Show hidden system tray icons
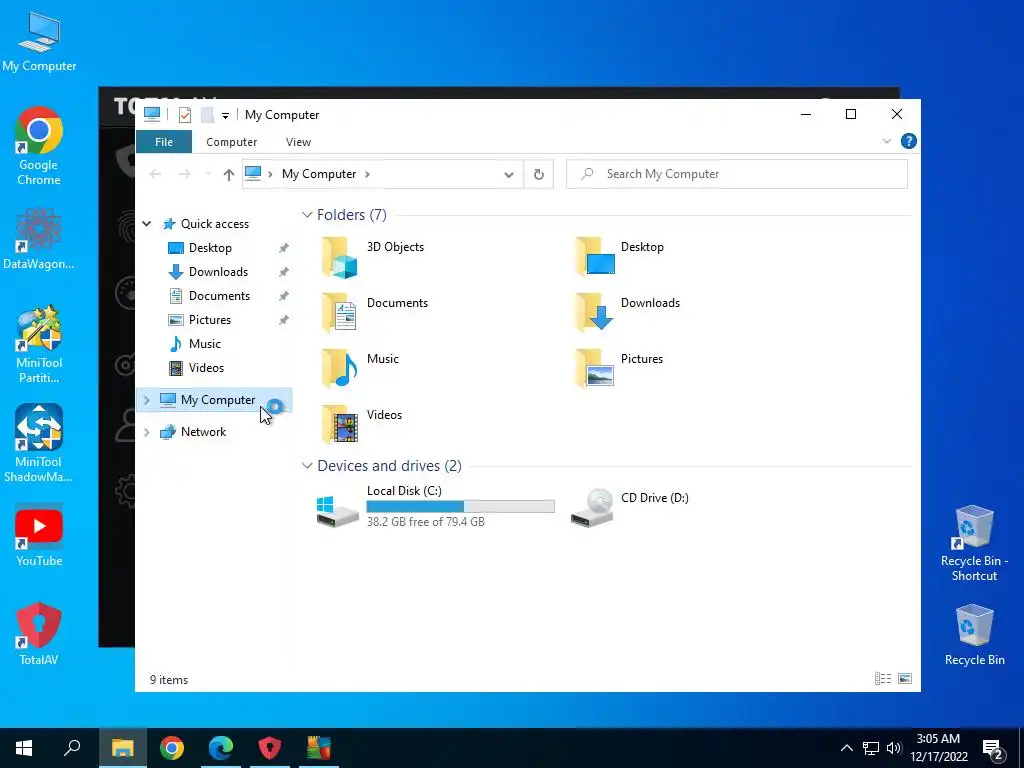 pos(846,748)
